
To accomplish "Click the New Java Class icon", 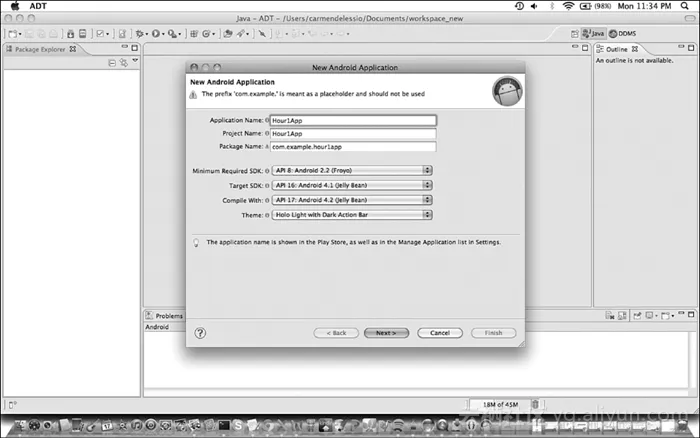I will point(206,34).
